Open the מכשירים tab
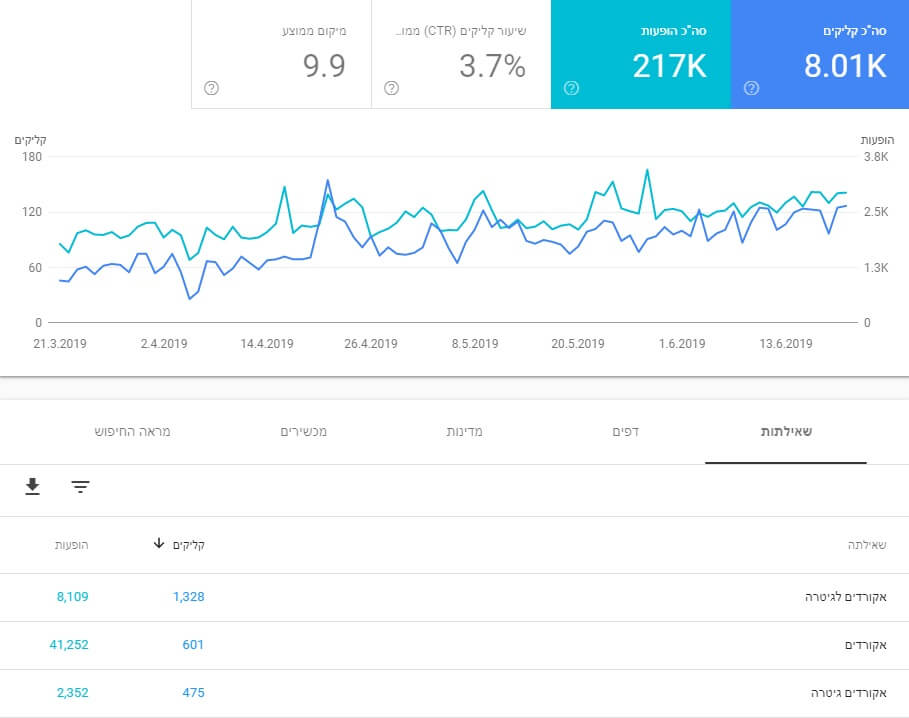 click(x=304, y=432)
